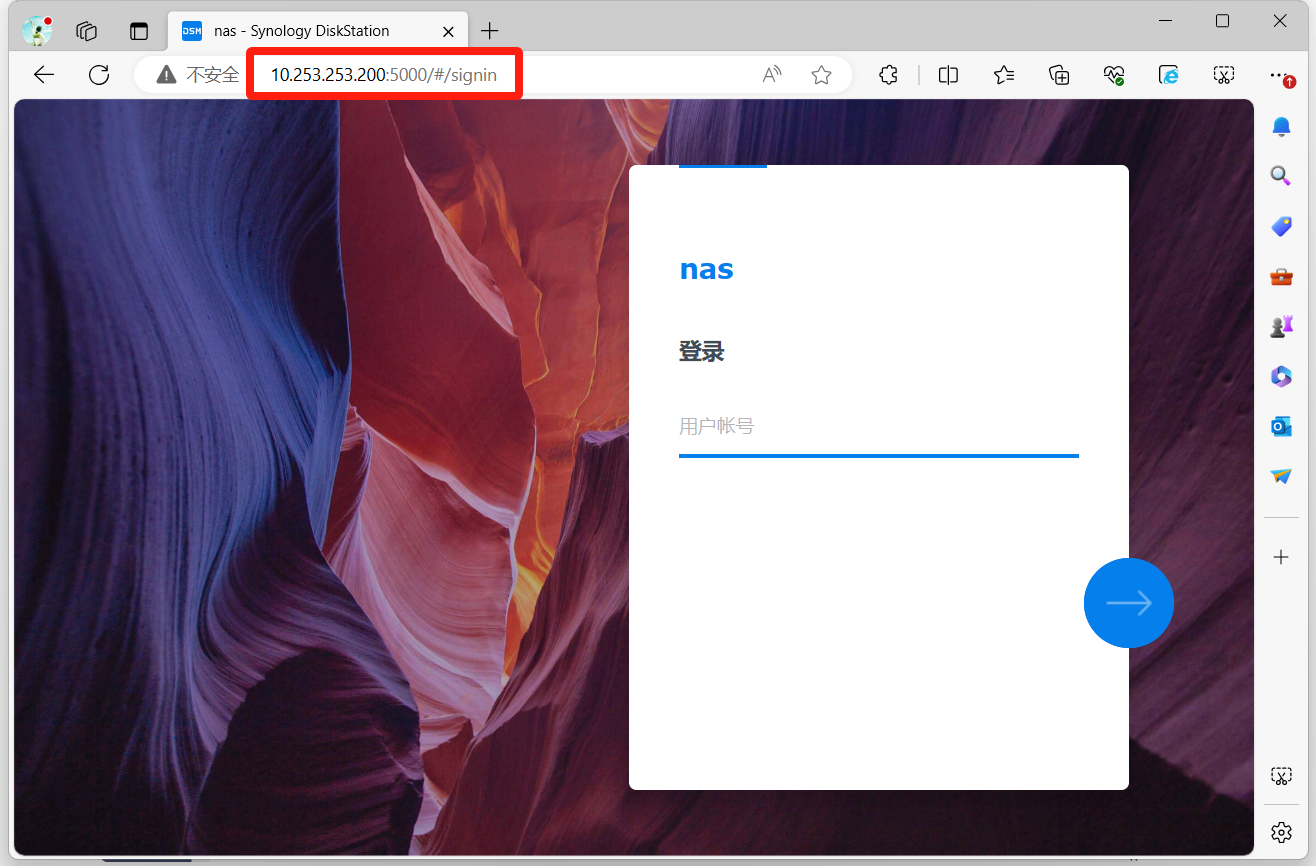
Task: Open the Settings and more ellipsis menu
Action: (1278, 75)
